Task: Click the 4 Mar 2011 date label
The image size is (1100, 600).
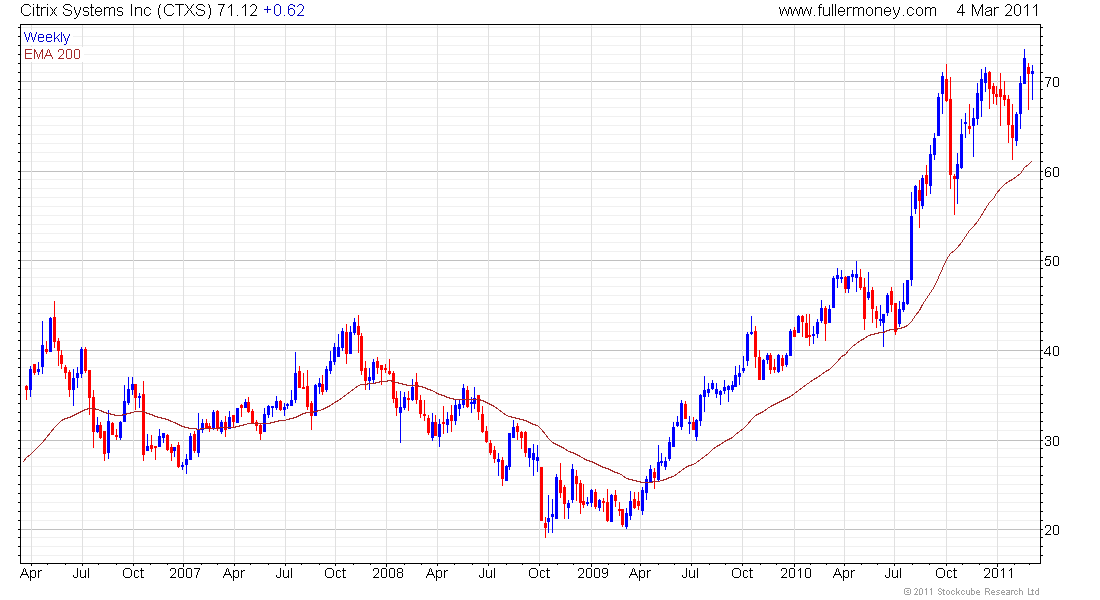Action: (x=997, y=11)
